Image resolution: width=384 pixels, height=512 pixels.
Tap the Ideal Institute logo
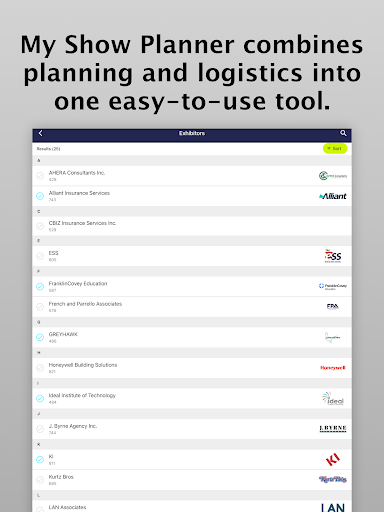point(333,398)
